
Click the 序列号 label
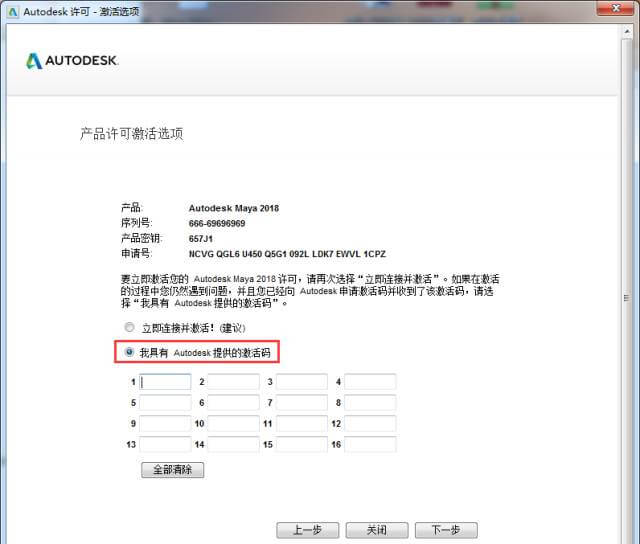(x=136, y=223)
